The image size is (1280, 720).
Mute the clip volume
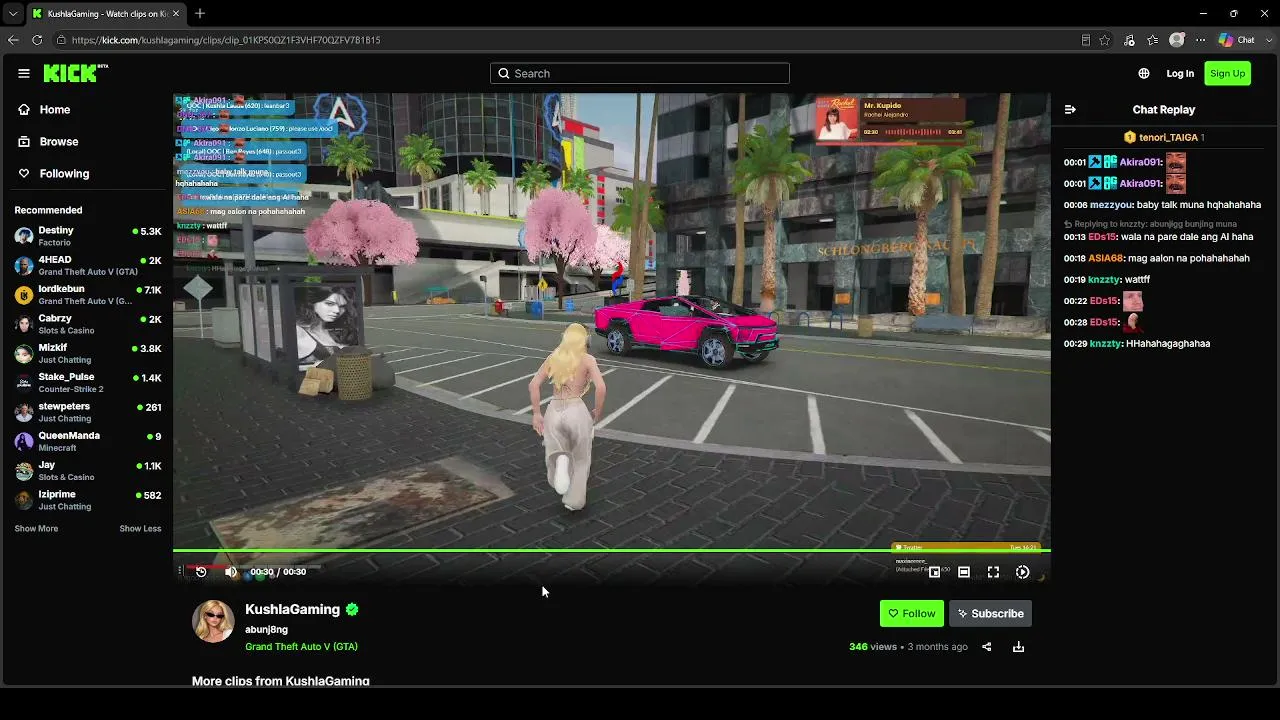(x=231, y=572)
